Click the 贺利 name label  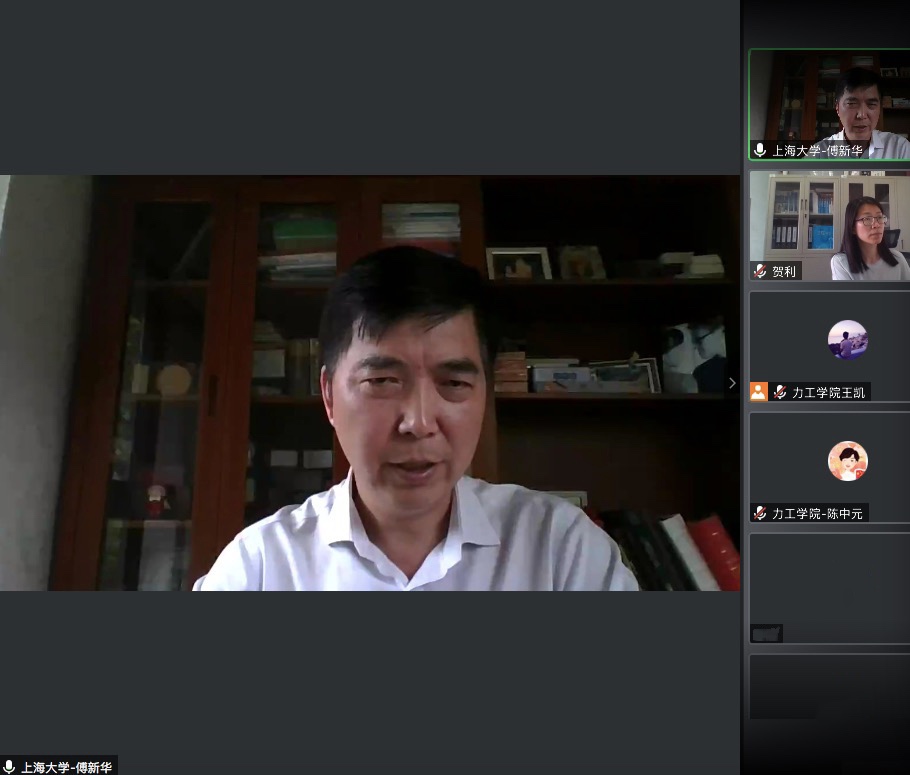[785, 272]
